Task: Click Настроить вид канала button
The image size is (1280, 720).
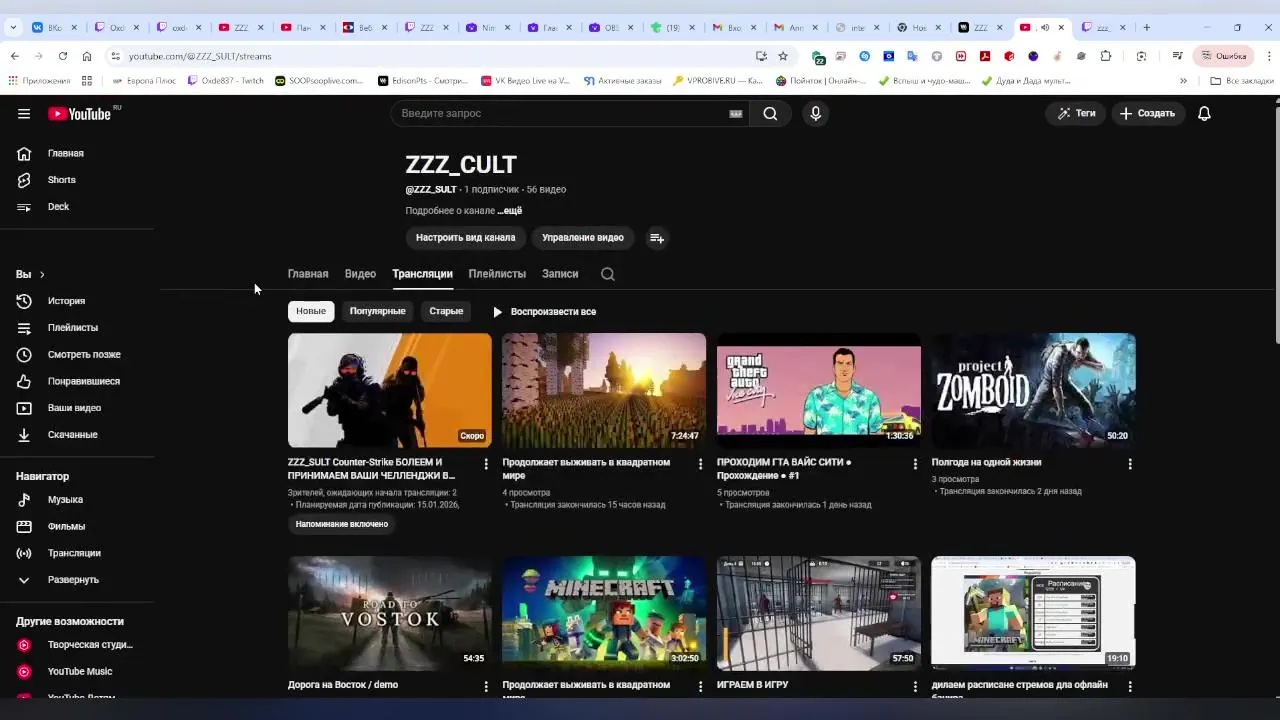Action: coord(466,238)
